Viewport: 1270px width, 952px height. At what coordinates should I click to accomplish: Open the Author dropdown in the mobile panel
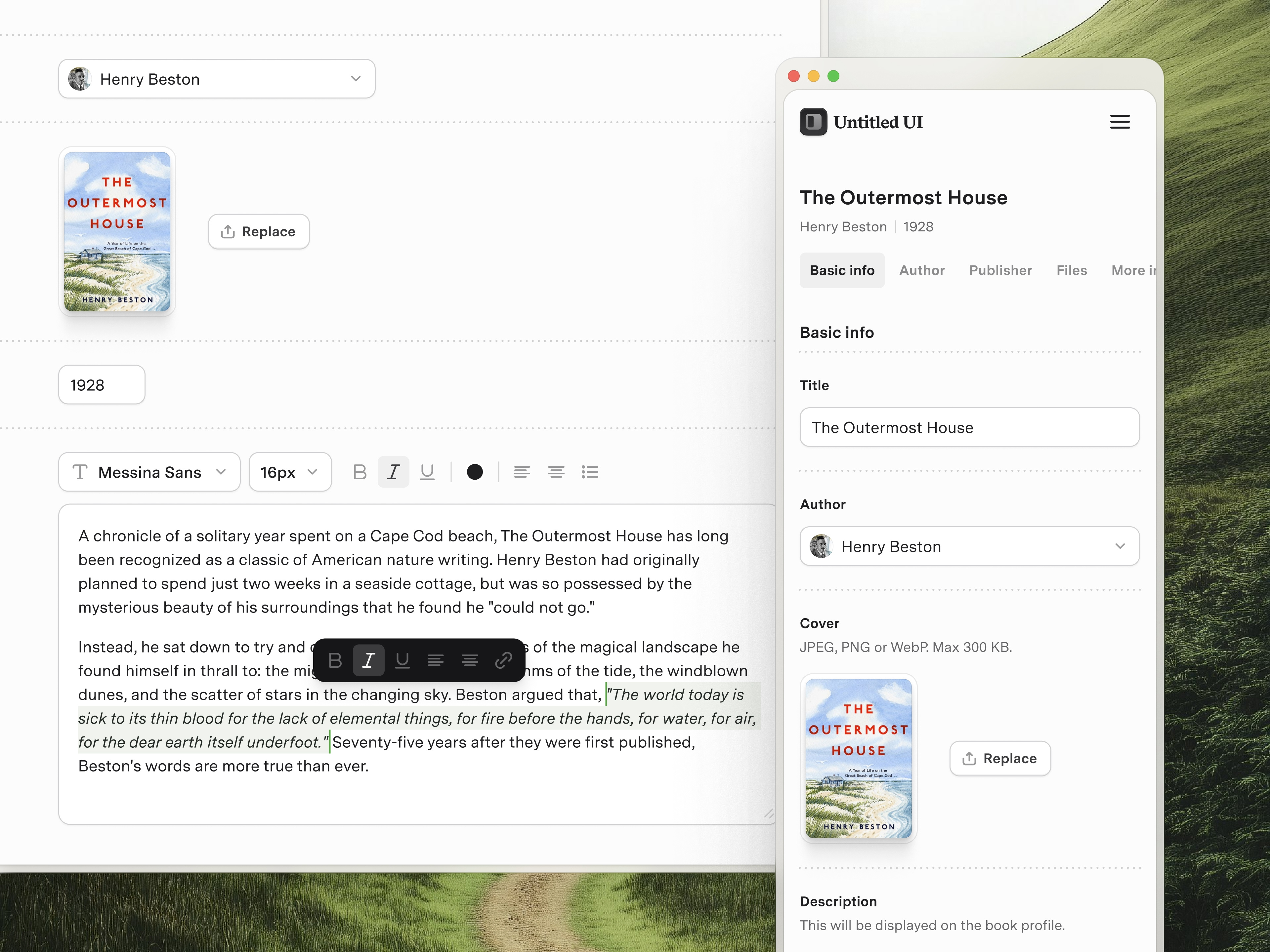(969, 546)
